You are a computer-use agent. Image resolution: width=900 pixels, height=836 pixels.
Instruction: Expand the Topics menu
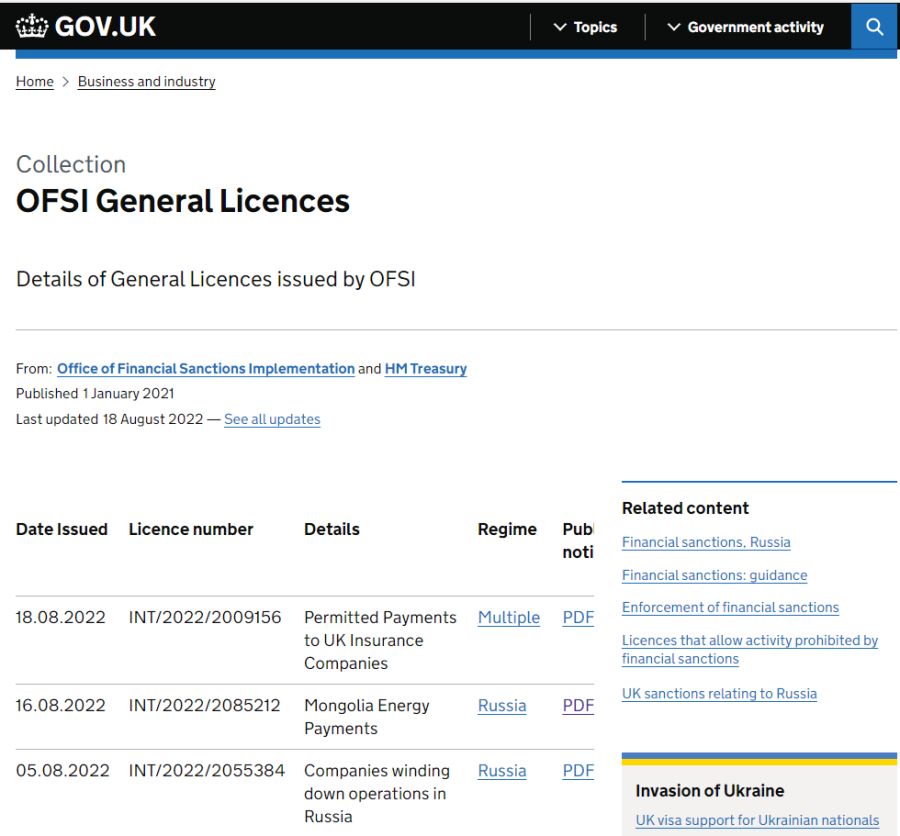coord(585,27)
